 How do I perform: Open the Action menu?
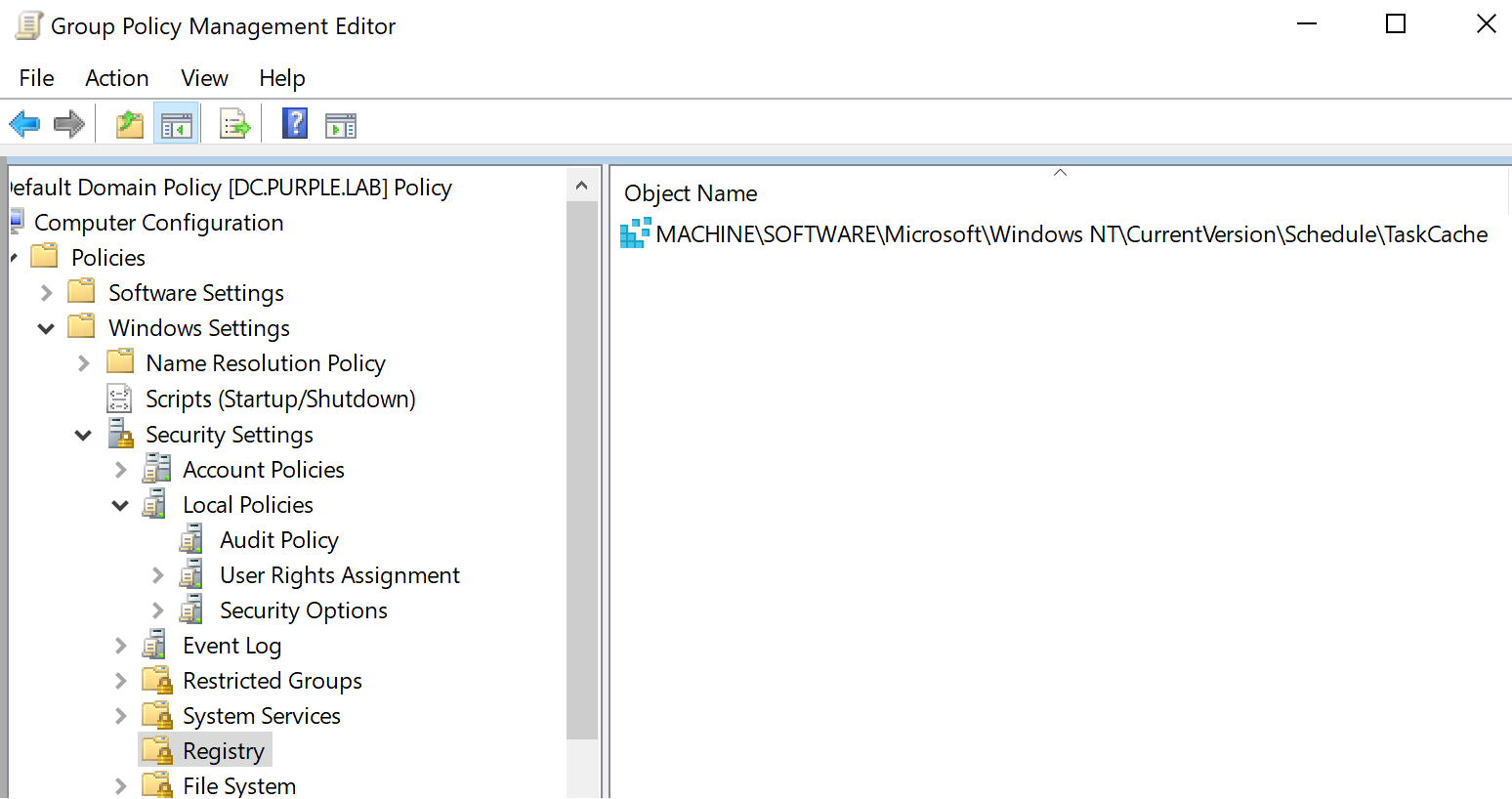116,78
